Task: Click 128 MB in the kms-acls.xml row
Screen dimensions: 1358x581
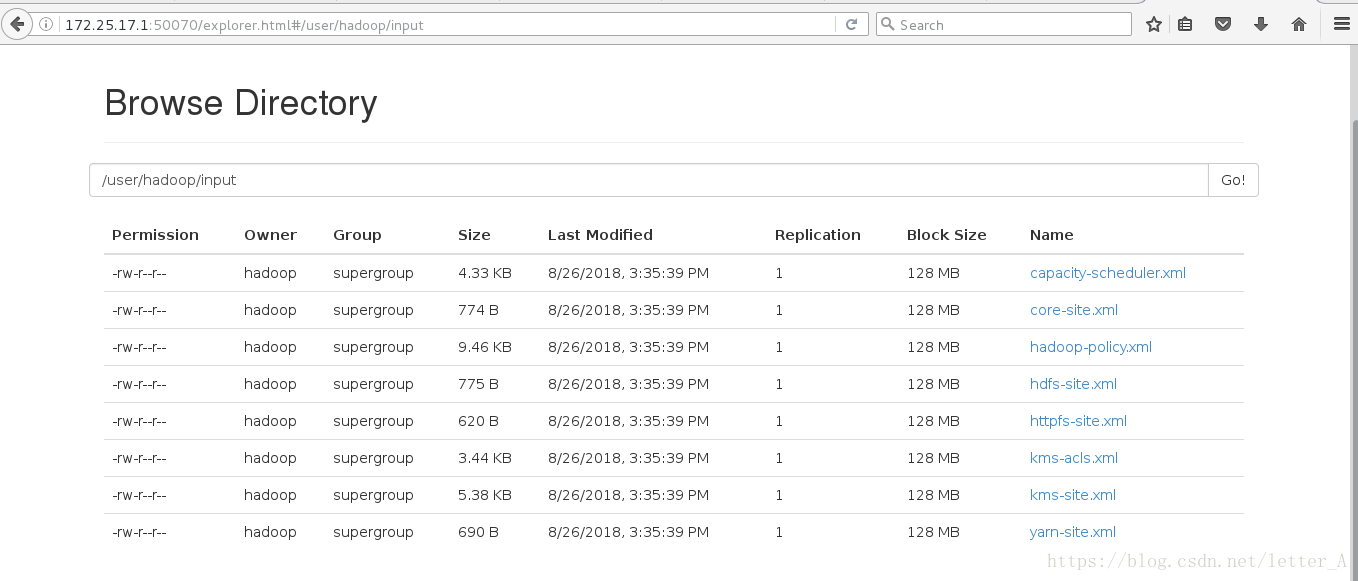Action: pos(933,458)
